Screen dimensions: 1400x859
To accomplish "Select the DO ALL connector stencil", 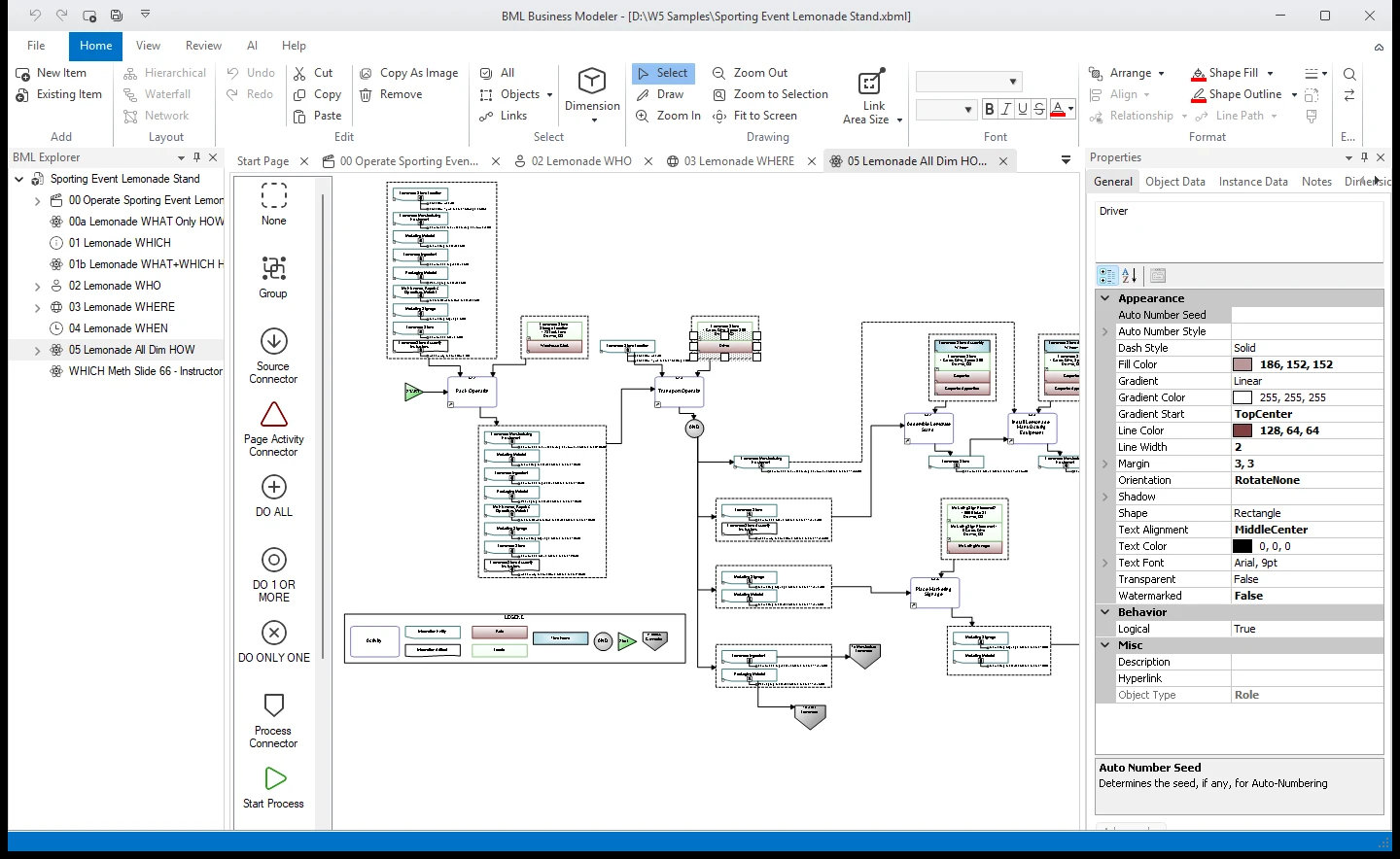I will [x=274, y=496].
